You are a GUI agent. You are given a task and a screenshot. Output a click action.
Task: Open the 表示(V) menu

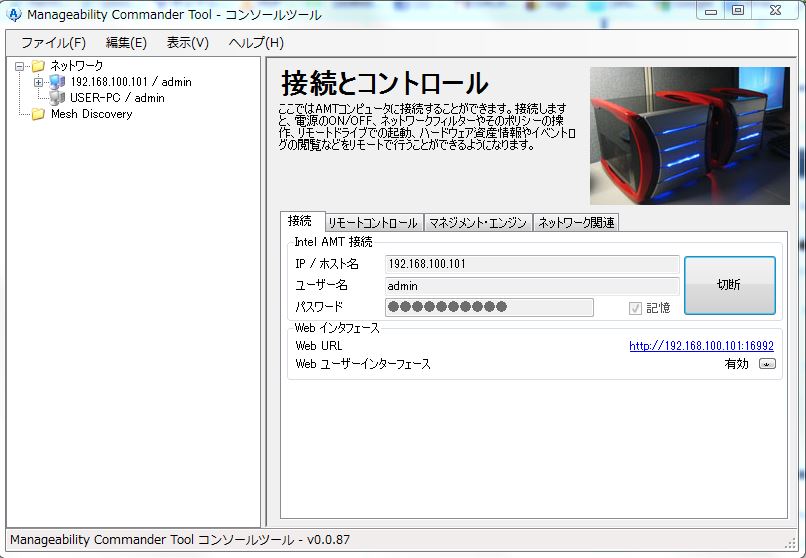point(188,43)
